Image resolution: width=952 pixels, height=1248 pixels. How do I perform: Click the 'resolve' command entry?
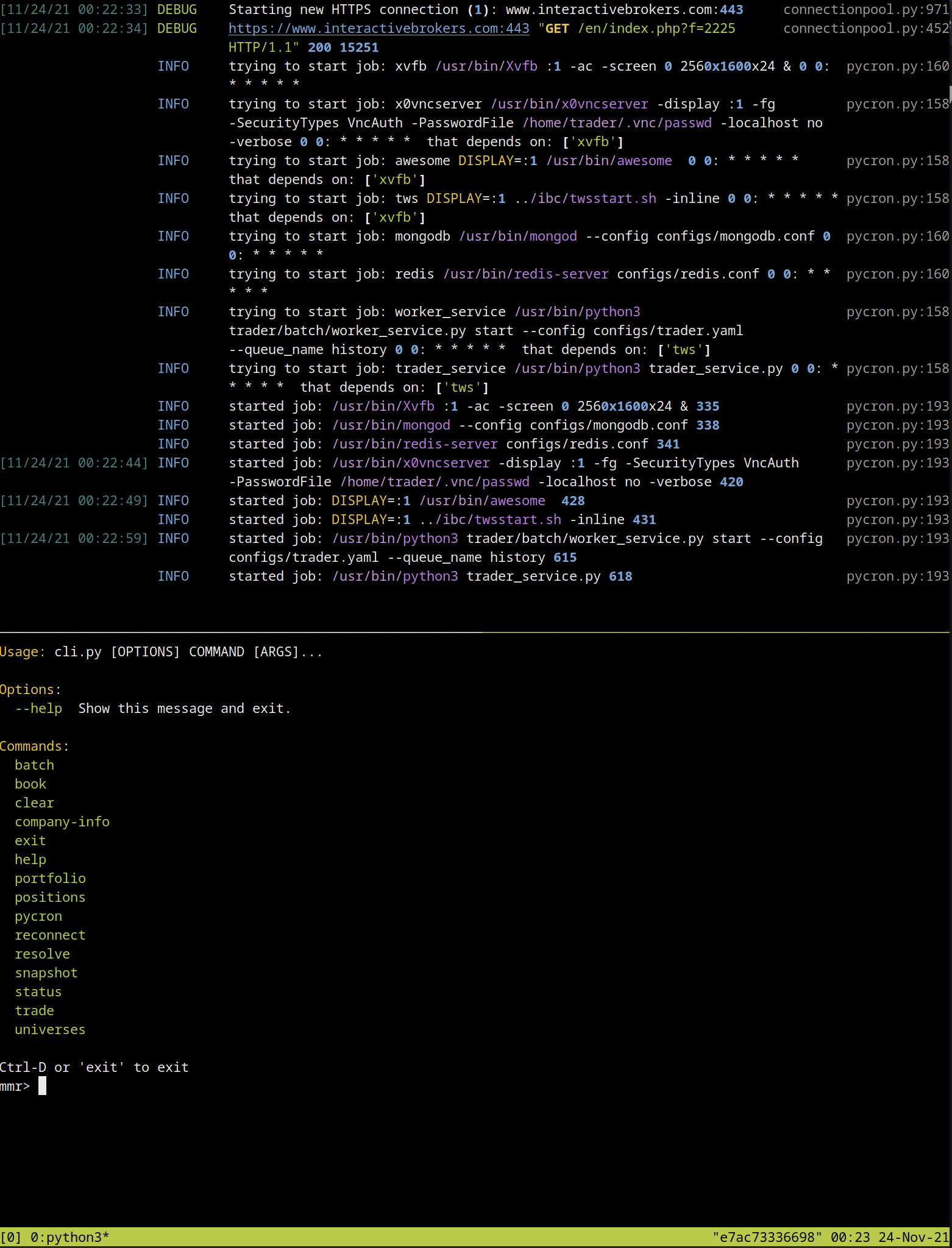point(43,954)
